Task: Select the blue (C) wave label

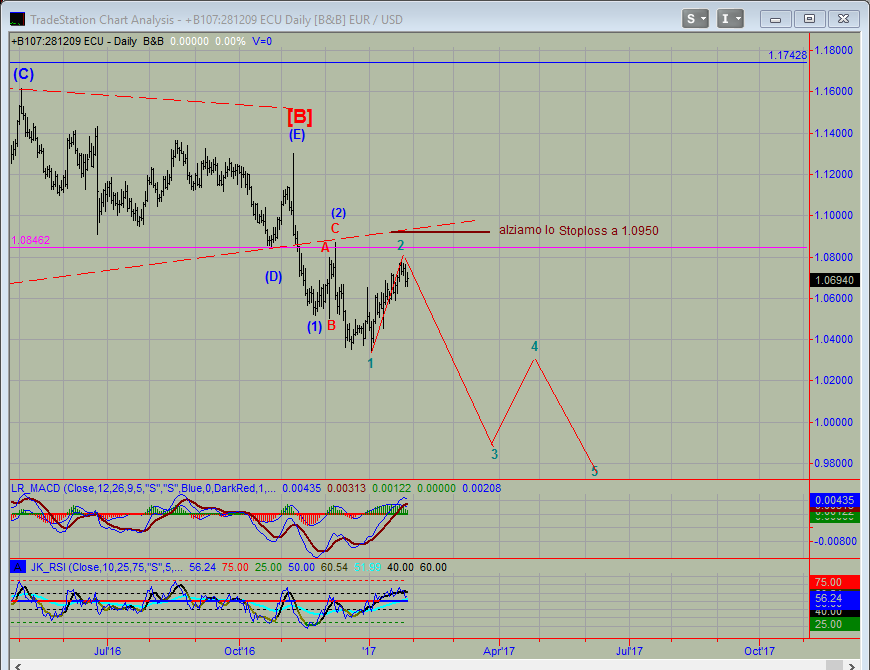Action: [x=23, y=74]
